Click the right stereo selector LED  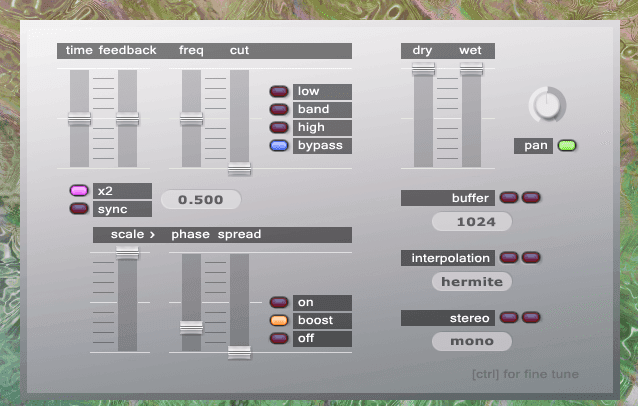tap(530, 318)
